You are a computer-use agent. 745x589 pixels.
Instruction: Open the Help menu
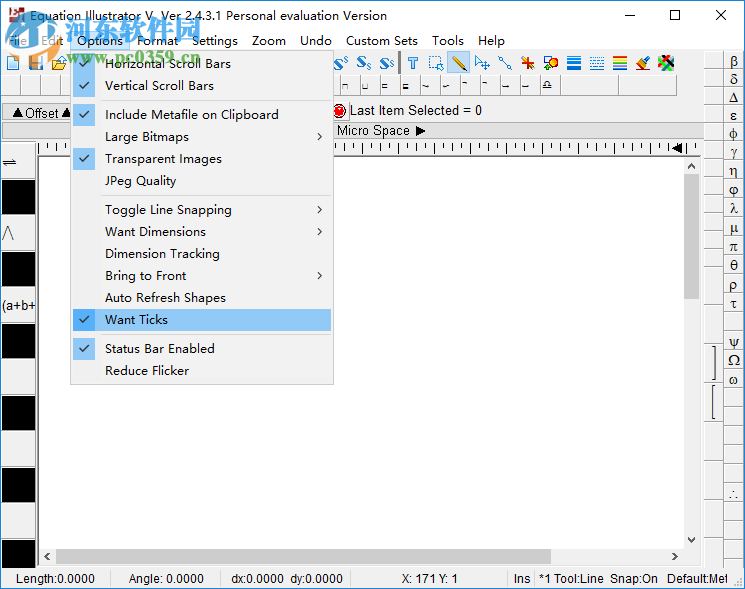(x=491, y=41)
